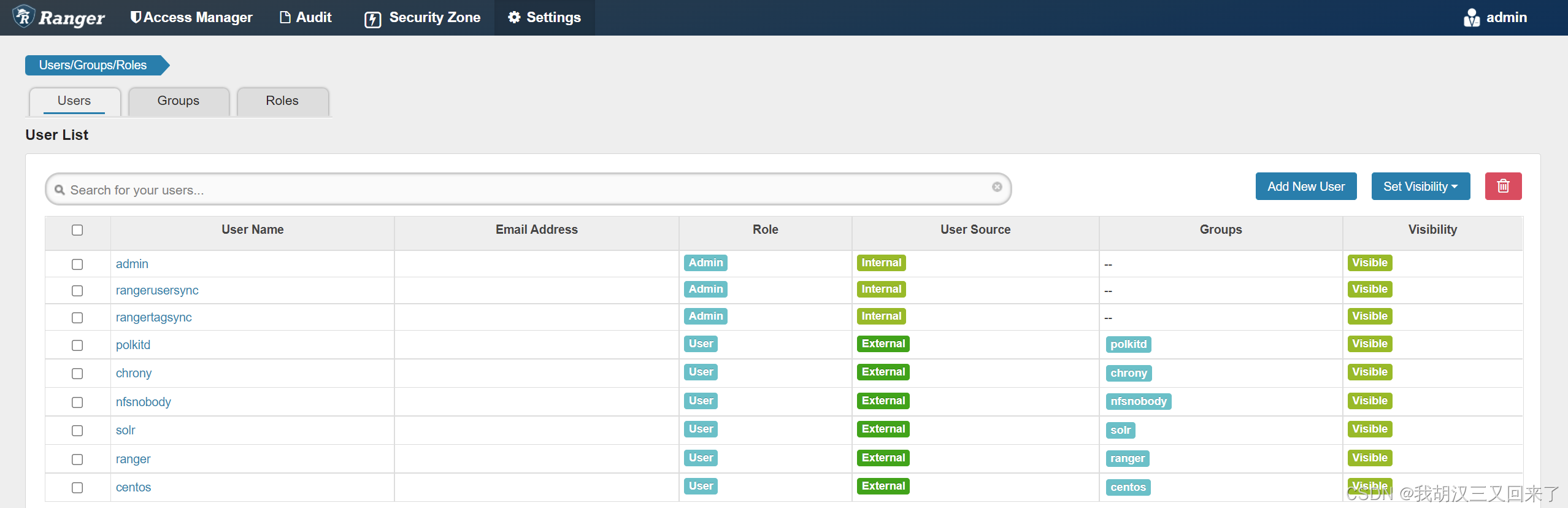Viewport: 1568px width, 508px height.
Task: Open the nfsnobody user link
Action: pos(144,402)
